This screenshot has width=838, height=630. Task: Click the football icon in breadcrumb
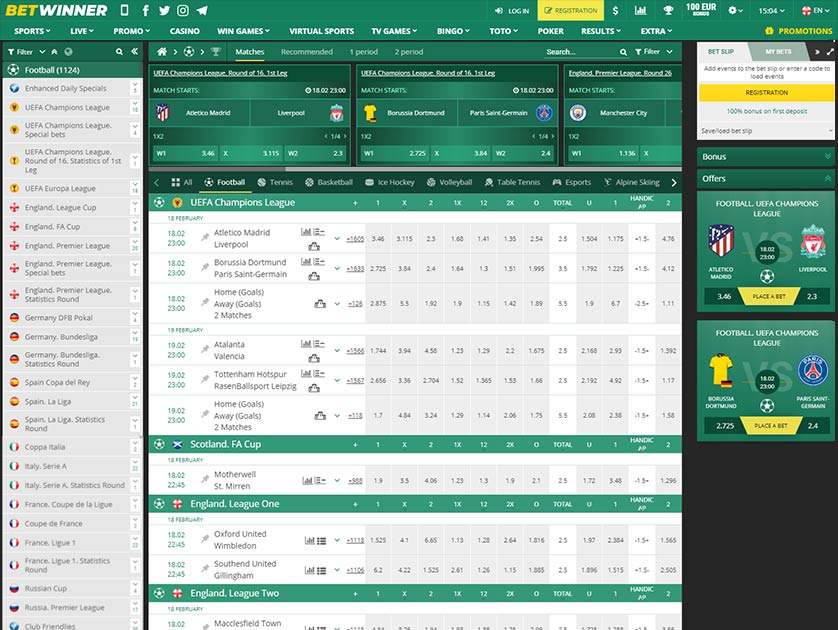pos(189,52)
